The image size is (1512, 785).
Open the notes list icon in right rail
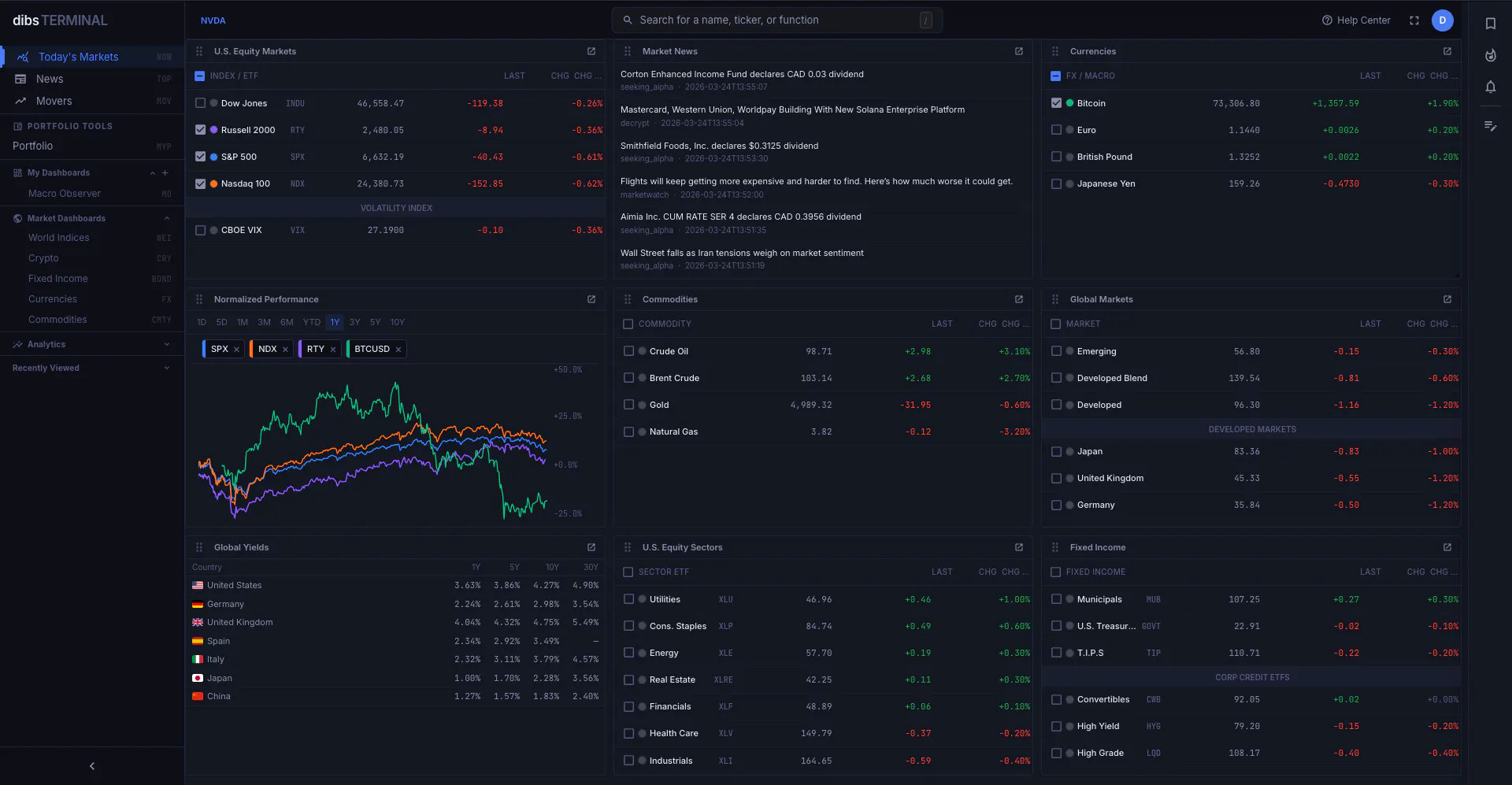[x=1490, y=126]
